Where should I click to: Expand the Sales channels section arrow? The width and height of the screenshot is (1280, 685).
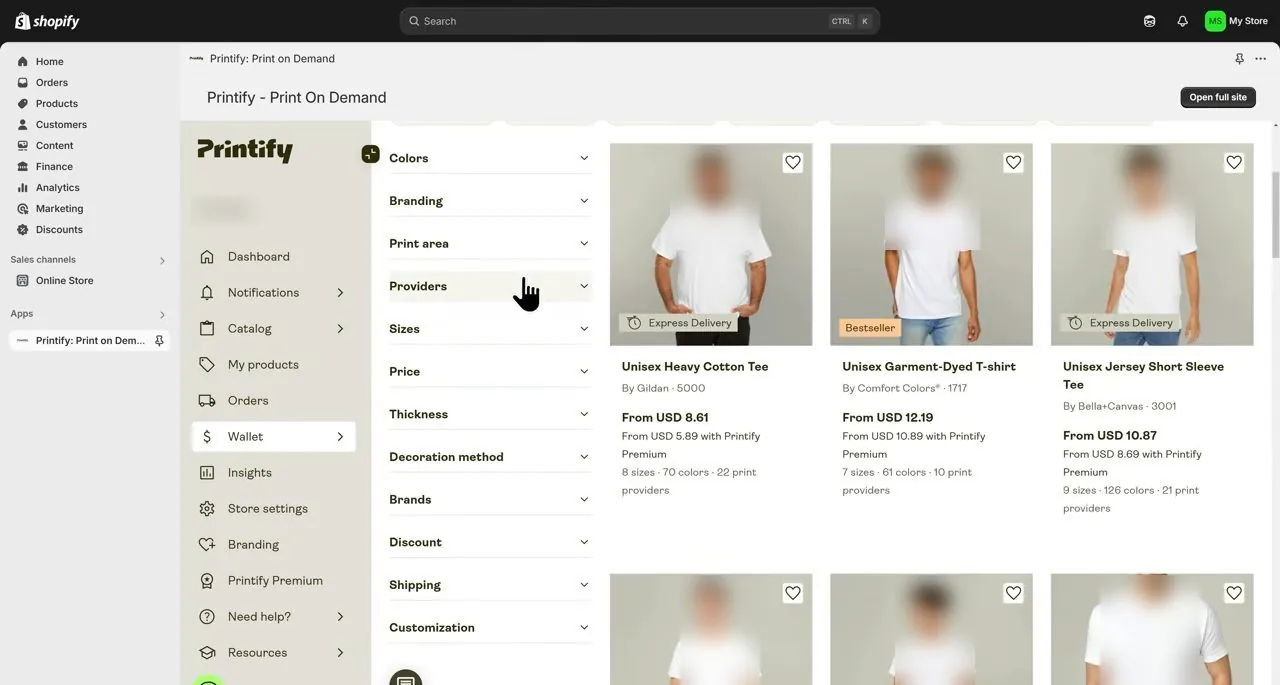pyautogui.click(x=162, y=260)
